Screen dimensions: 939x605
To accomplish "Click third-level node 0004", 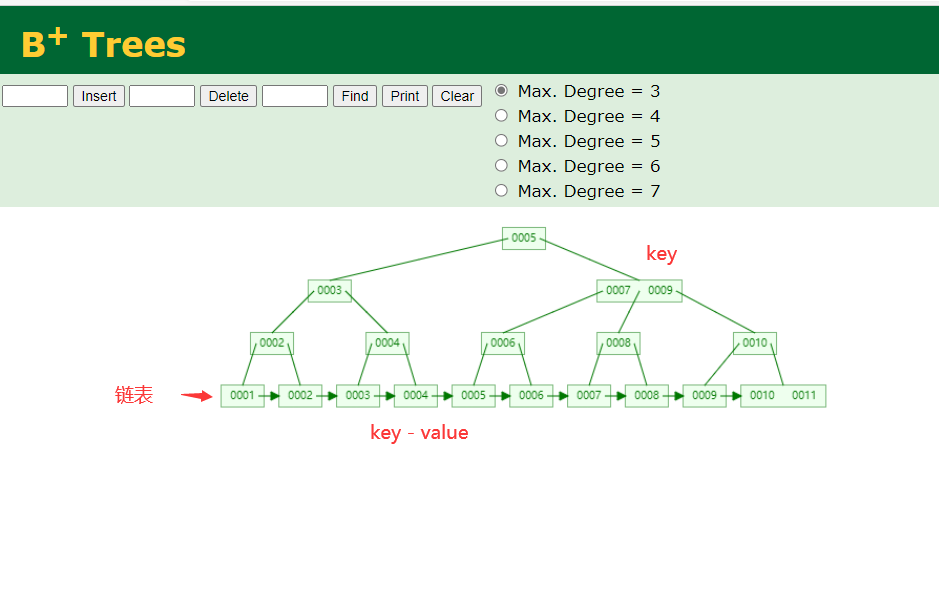I will click(x=387, y=343).
